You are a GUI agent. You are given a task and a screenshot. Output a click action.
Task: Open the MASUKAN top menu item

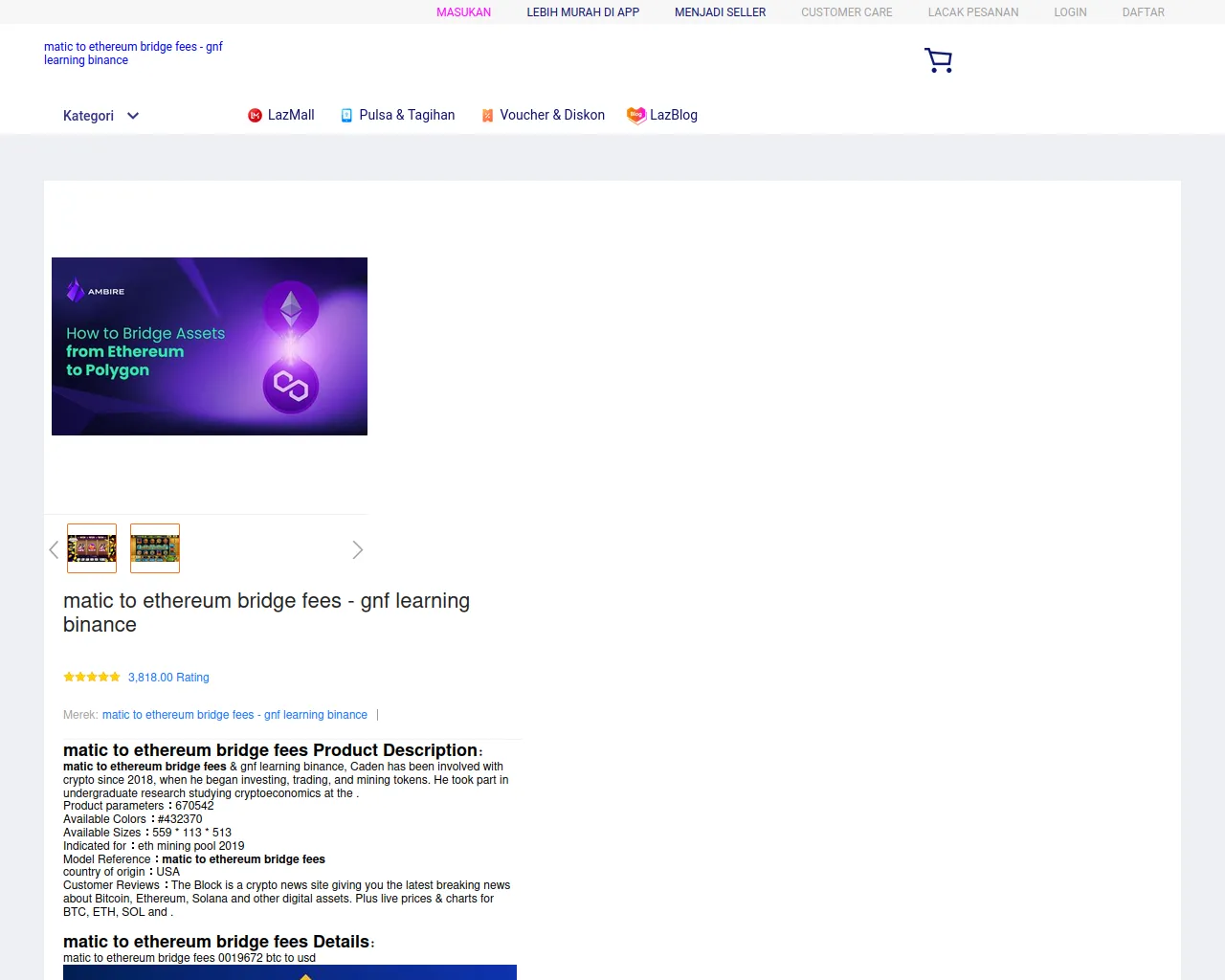(x=463, y=12)
